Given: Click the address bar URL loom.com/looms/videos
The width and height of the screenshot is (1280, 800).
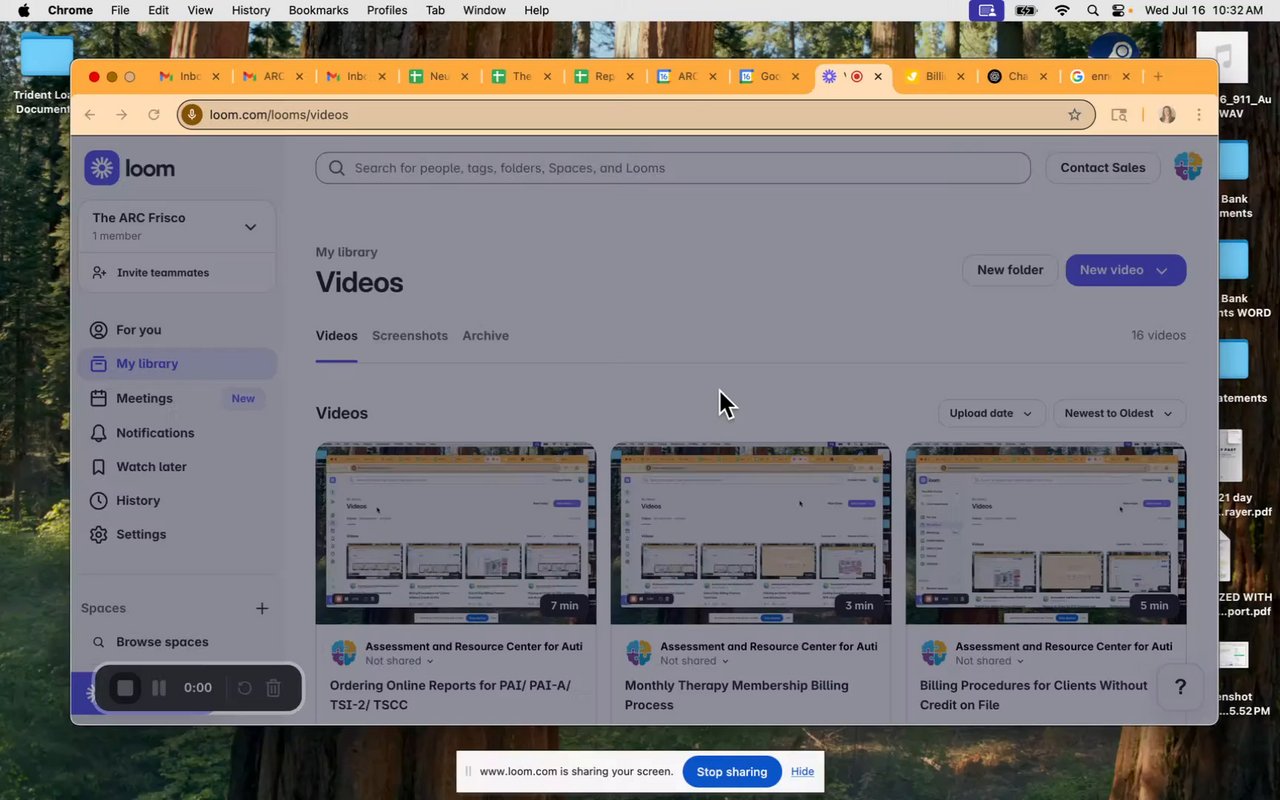Looking at the screenshot, I should click(x=279, y=115).
